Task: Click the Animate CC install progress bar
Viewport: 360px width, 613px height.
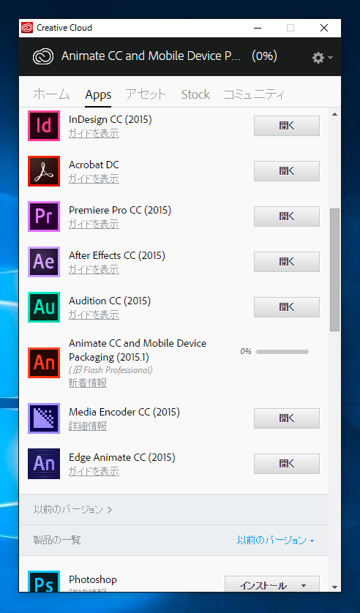Action: [x=282, y=352]
